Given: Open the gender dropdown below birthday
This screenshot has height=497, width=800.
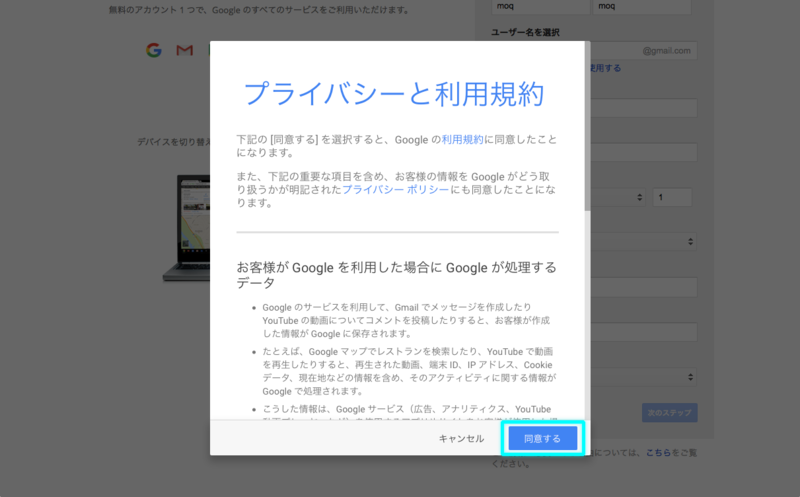Looking at the screenshot, I should [x=644, y=241].
